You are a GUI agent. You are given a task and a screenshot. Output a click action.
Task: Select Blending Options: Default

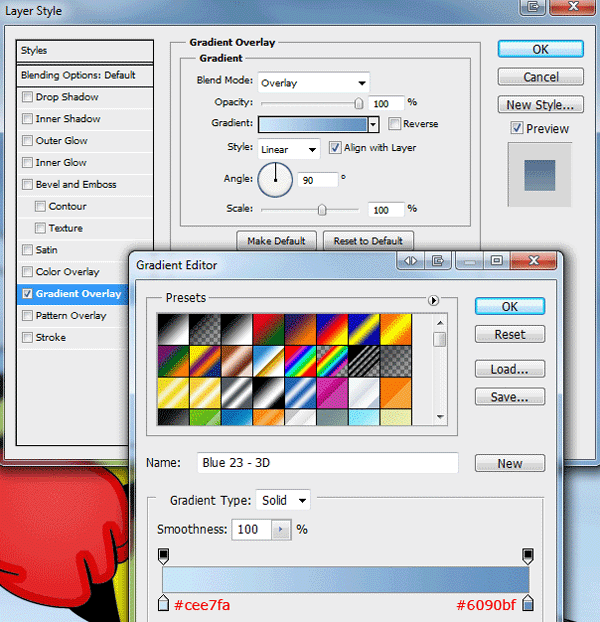84,75
